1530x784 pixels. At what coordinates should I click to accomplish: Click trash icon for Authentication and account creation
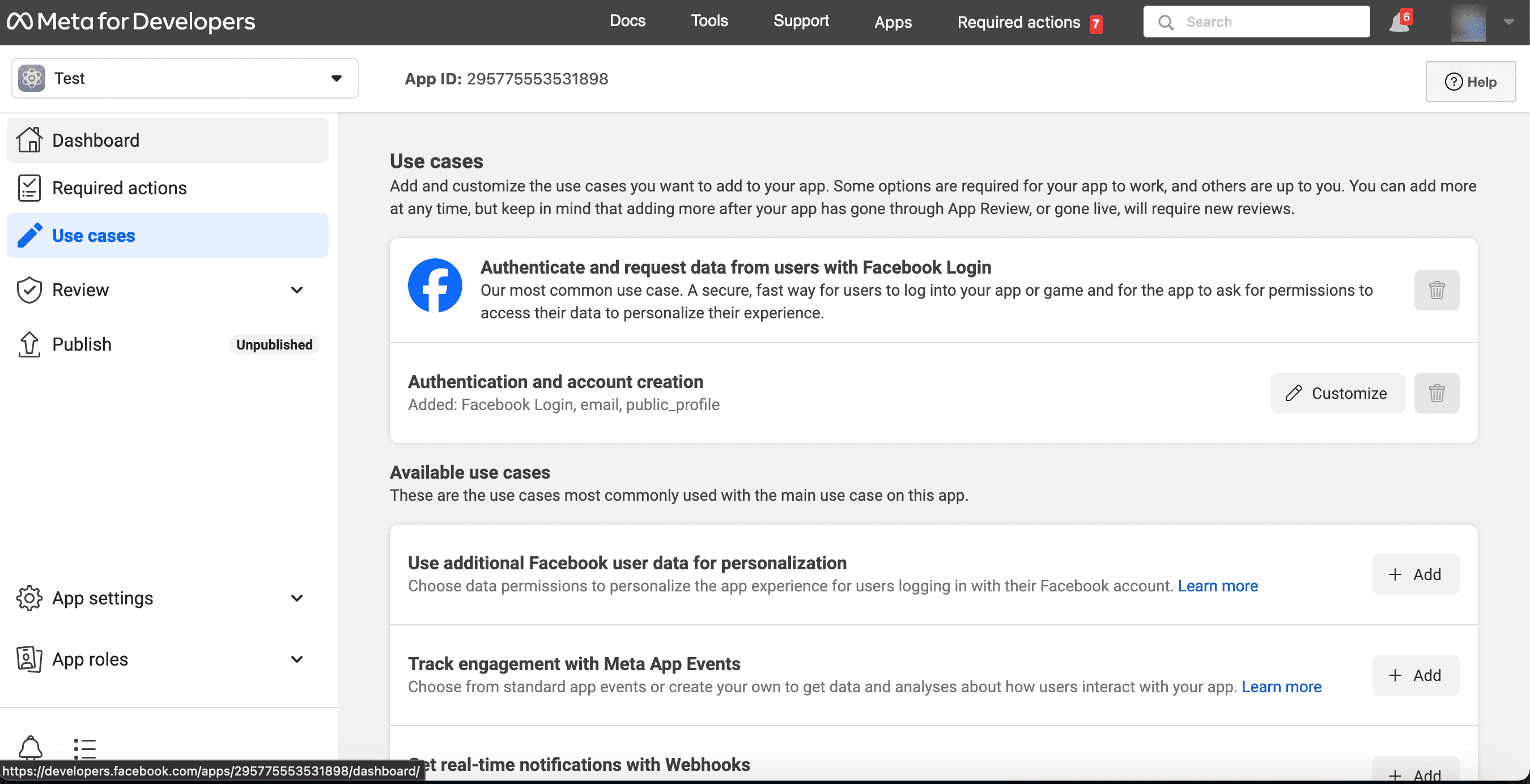[x=1436, y=393]
